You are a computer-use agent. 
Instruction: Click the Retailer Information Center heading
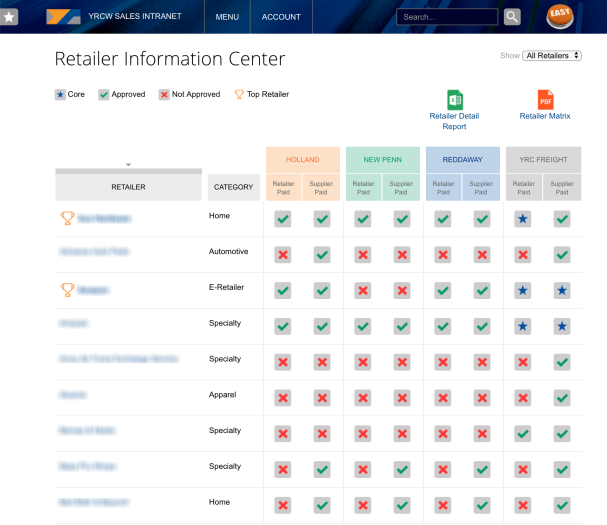[170, 59]
